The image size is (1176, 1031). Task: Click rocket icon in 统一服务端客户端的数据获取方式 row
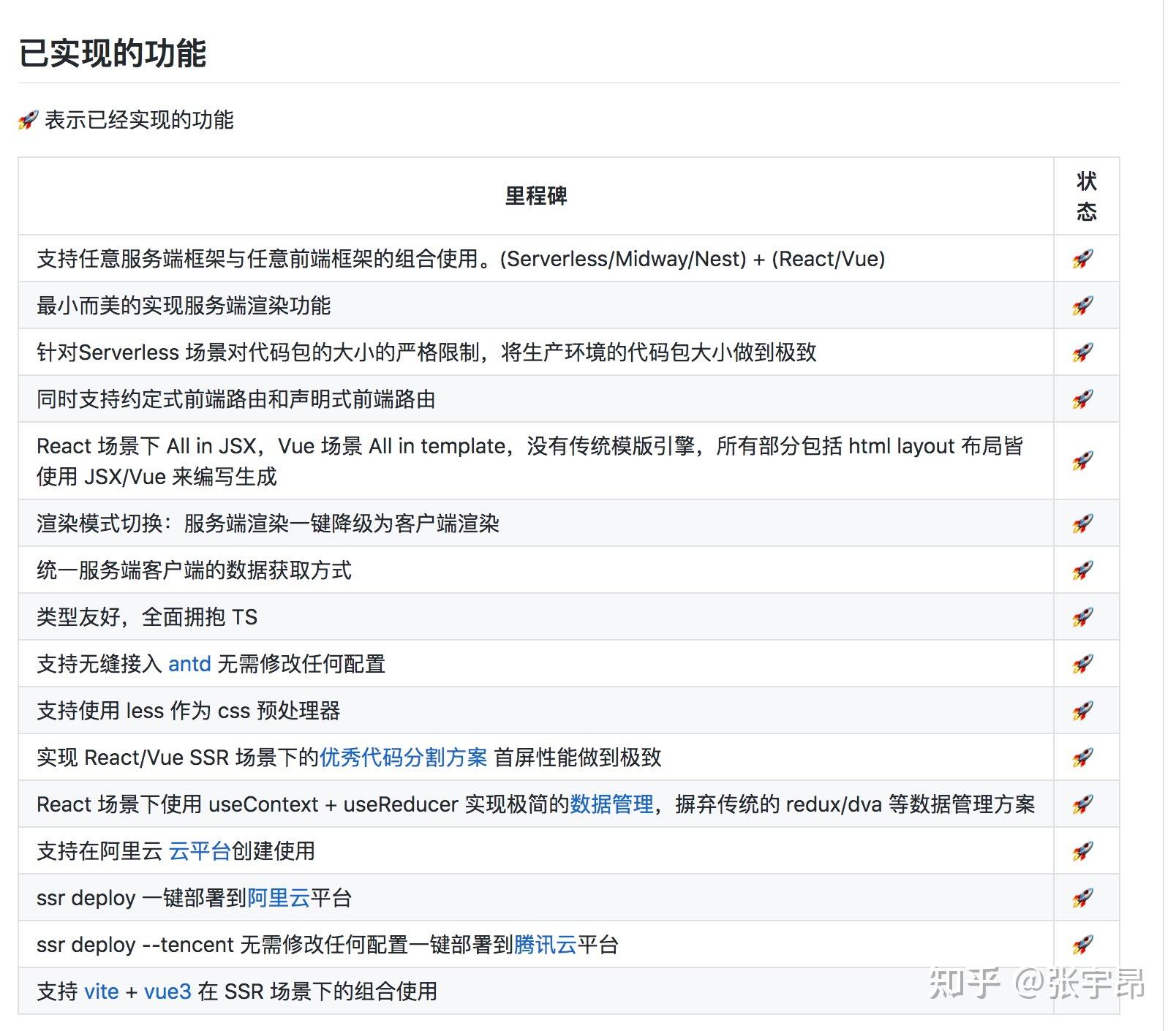(1083, 570)
